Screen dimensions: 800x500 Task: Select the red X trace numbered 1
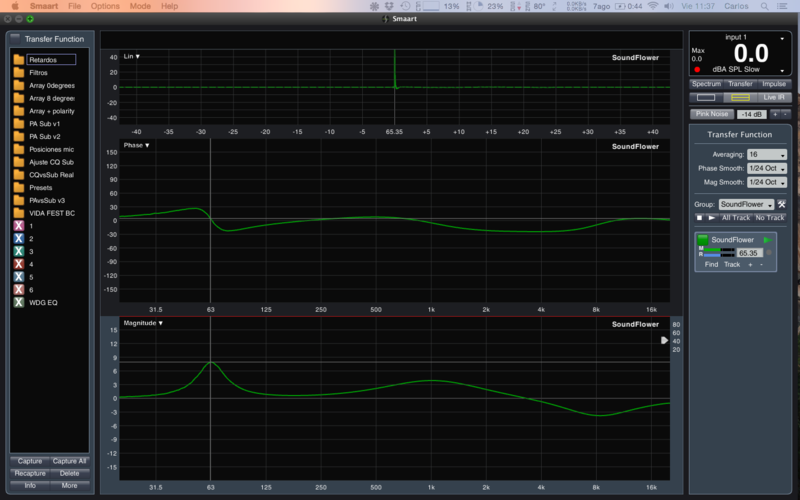pyautogui.click(x=18, y=227)
